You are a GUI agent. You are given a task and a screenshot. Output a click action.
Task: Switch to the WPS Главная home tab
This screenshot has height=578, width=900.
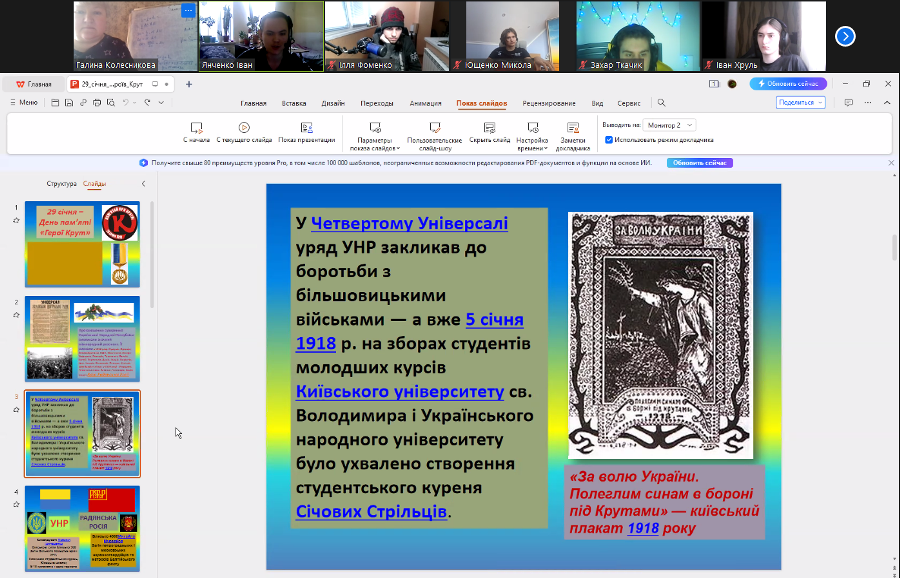[x=33, y=84]
